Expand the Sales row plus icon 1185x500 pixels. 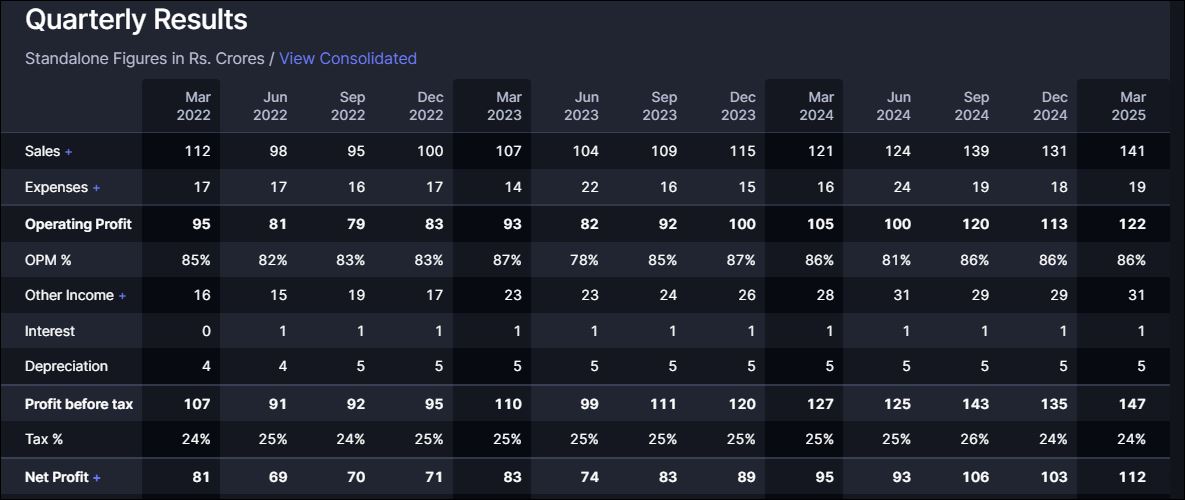(x=68, y=152)
